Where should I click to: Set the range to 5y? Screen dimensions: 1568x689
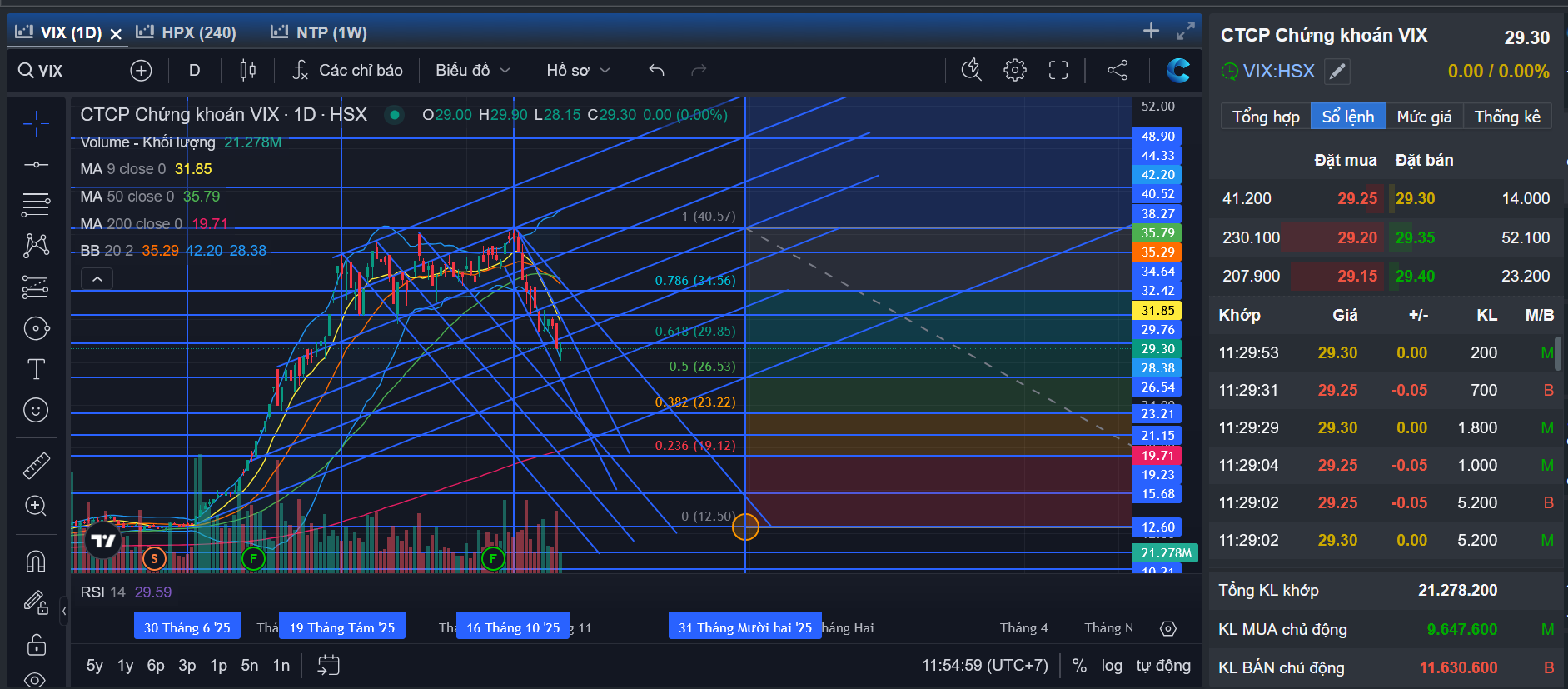pyautogui.click(x=95, y=666)
